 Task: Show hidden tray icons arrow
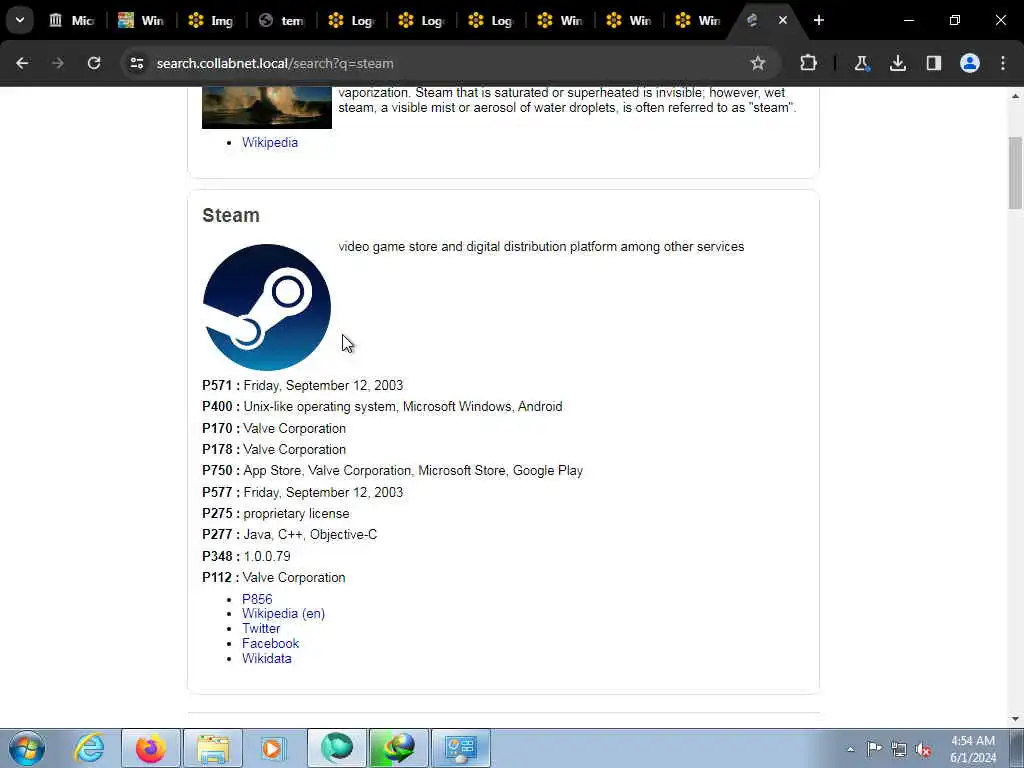tap(850, 749)
